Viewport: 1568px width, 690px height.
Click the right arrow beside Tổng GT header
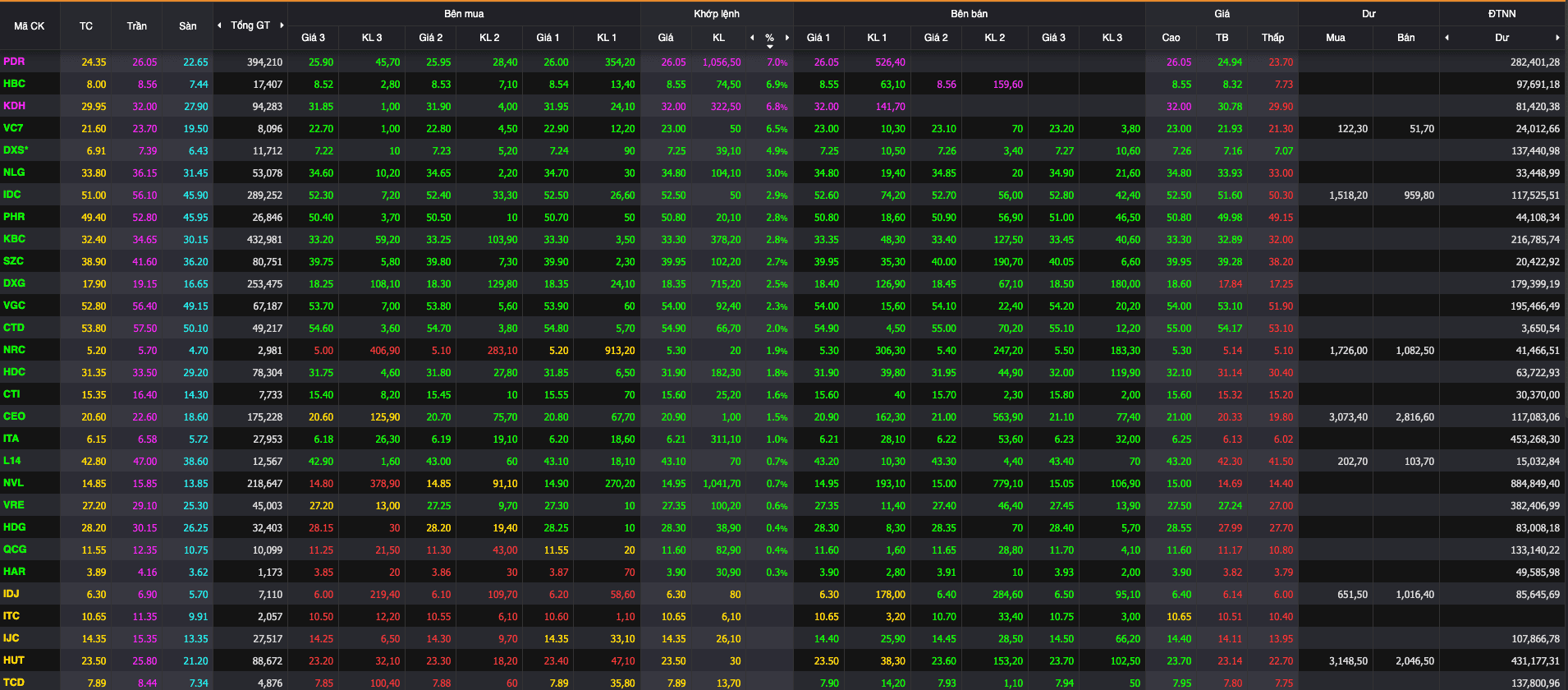(282, 25)
